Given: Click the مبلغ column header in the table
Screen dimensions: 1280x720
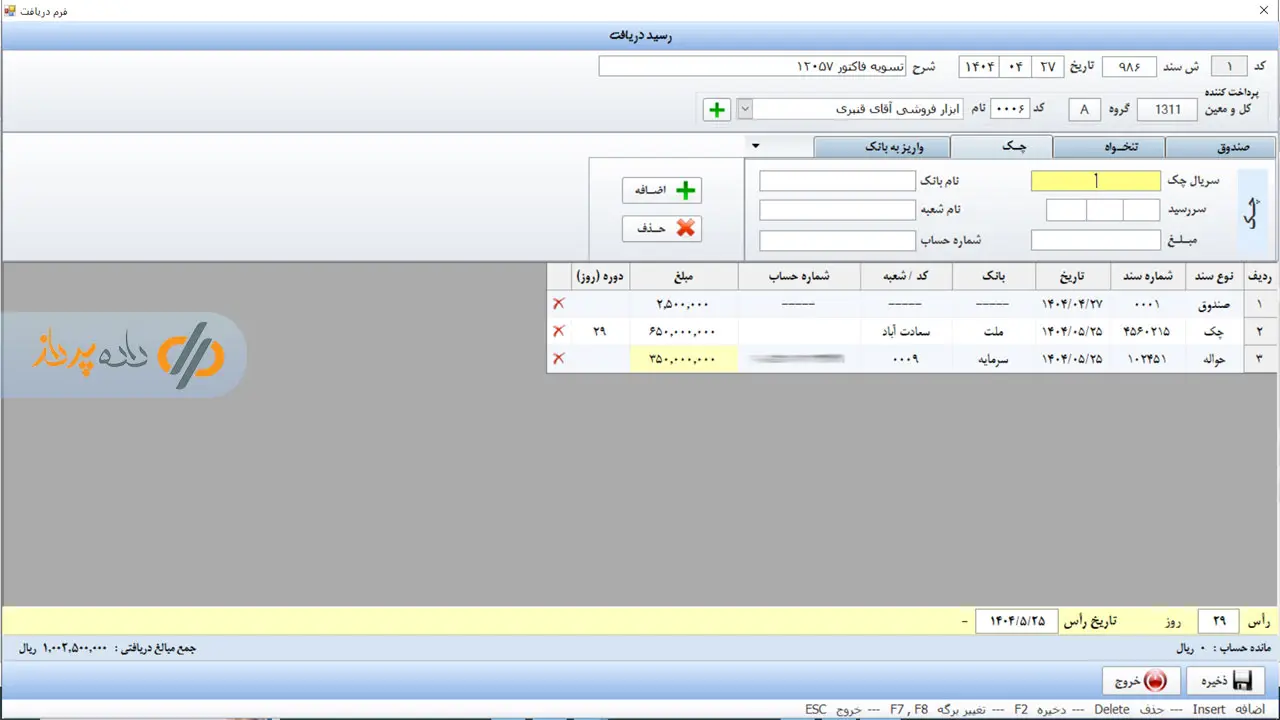Looking at the screenshot, I should [x=684, y=277].
